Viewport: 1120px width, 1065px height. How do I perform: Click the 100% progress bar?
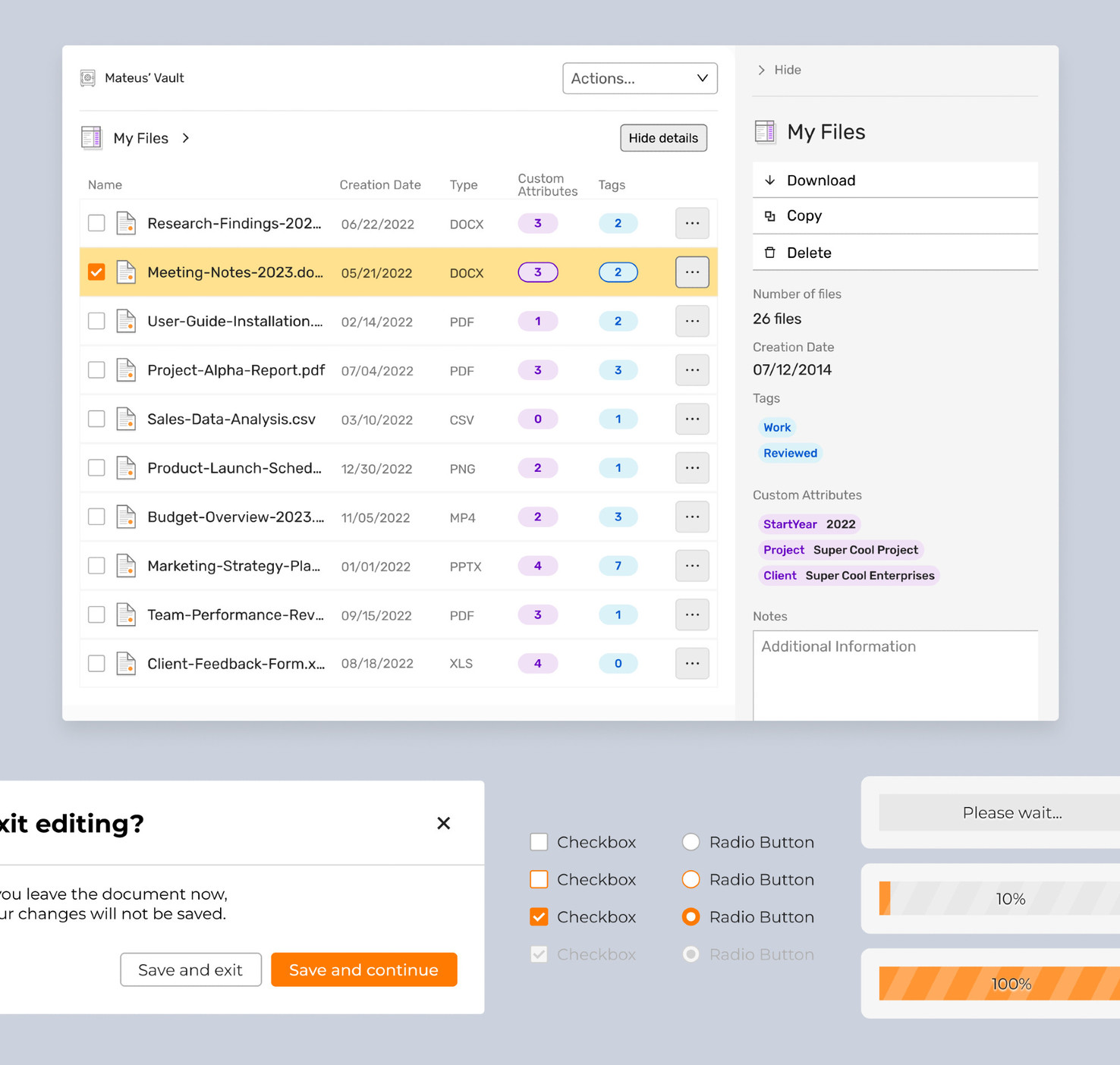(x=999, y=984)
